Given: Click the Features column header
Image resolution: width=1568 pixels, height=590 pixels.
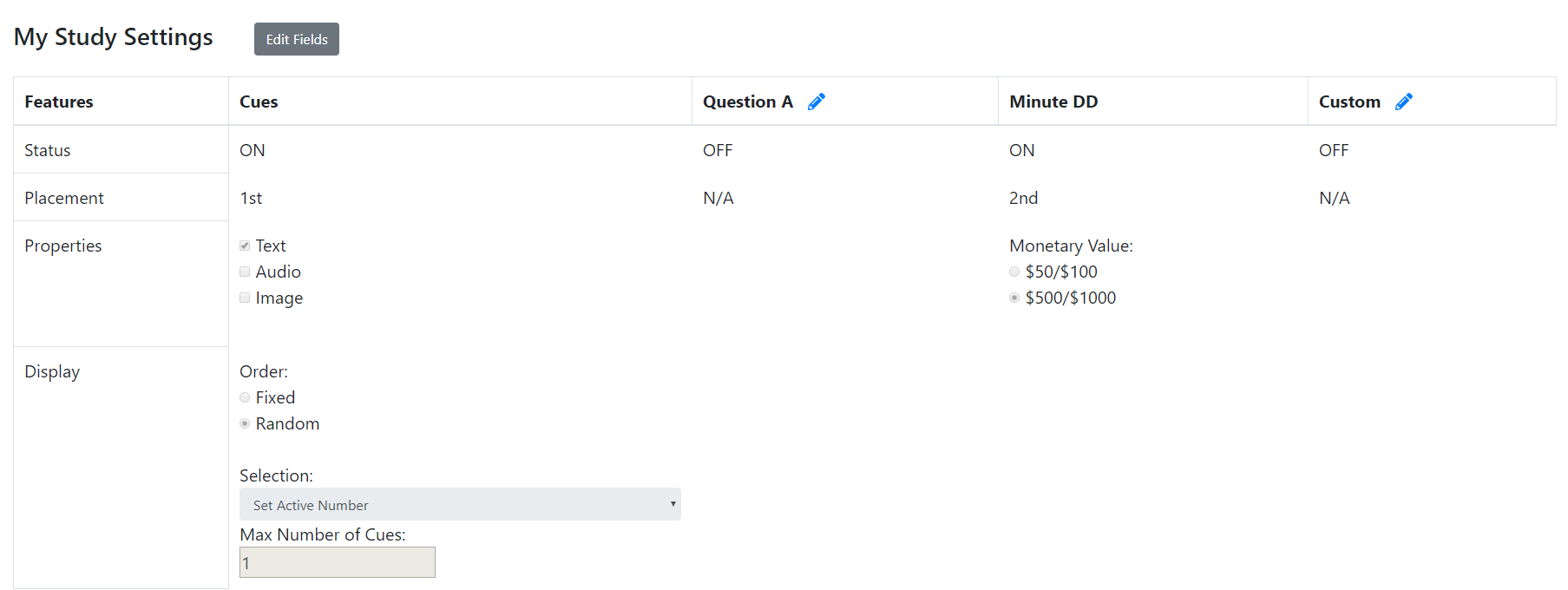Looking at the screenshot, I should pyautogui.click(x=59, y=102).
